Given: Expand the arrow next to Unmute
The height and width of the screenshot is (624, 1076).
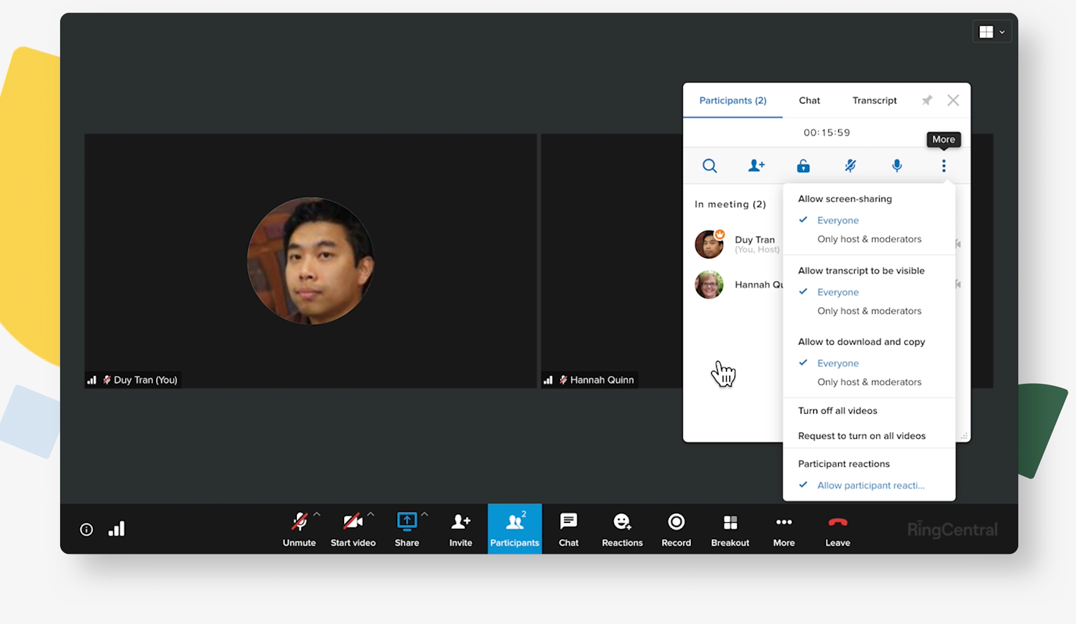Looking at the screenshot, I should (317, 515).
